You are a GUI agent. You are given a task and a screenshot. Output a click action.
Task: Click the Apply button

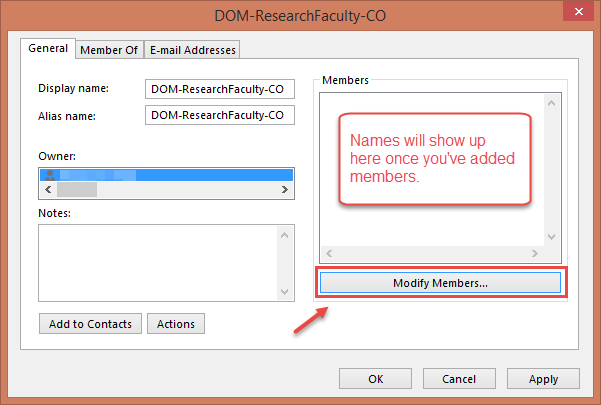(x=543, y=379)
